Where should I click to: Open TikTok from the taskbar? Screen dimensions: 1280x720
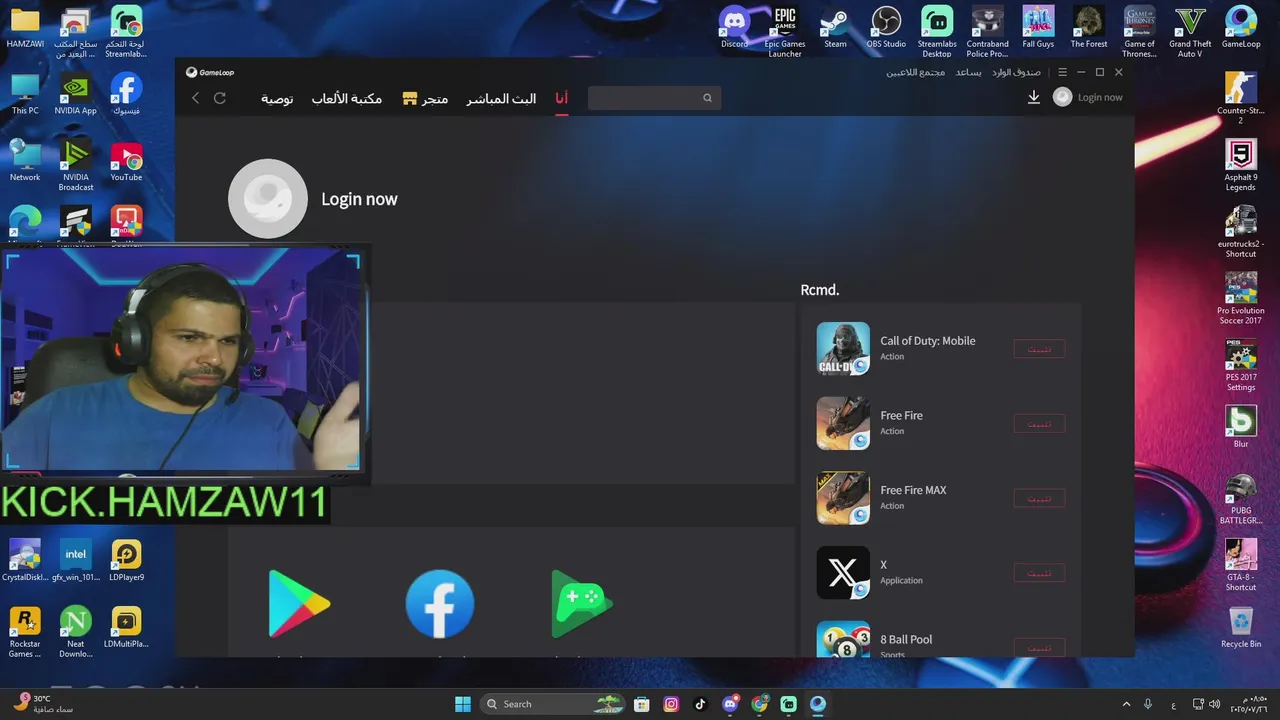click(700, 704)
